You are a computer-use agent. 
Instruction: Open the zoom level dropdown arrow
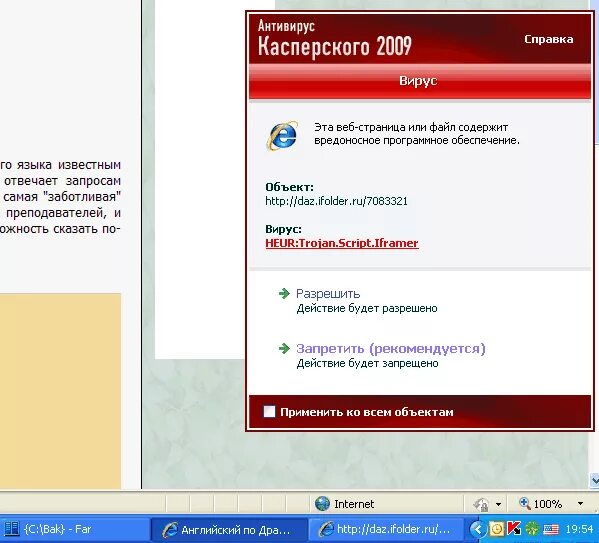coord(580,504)
